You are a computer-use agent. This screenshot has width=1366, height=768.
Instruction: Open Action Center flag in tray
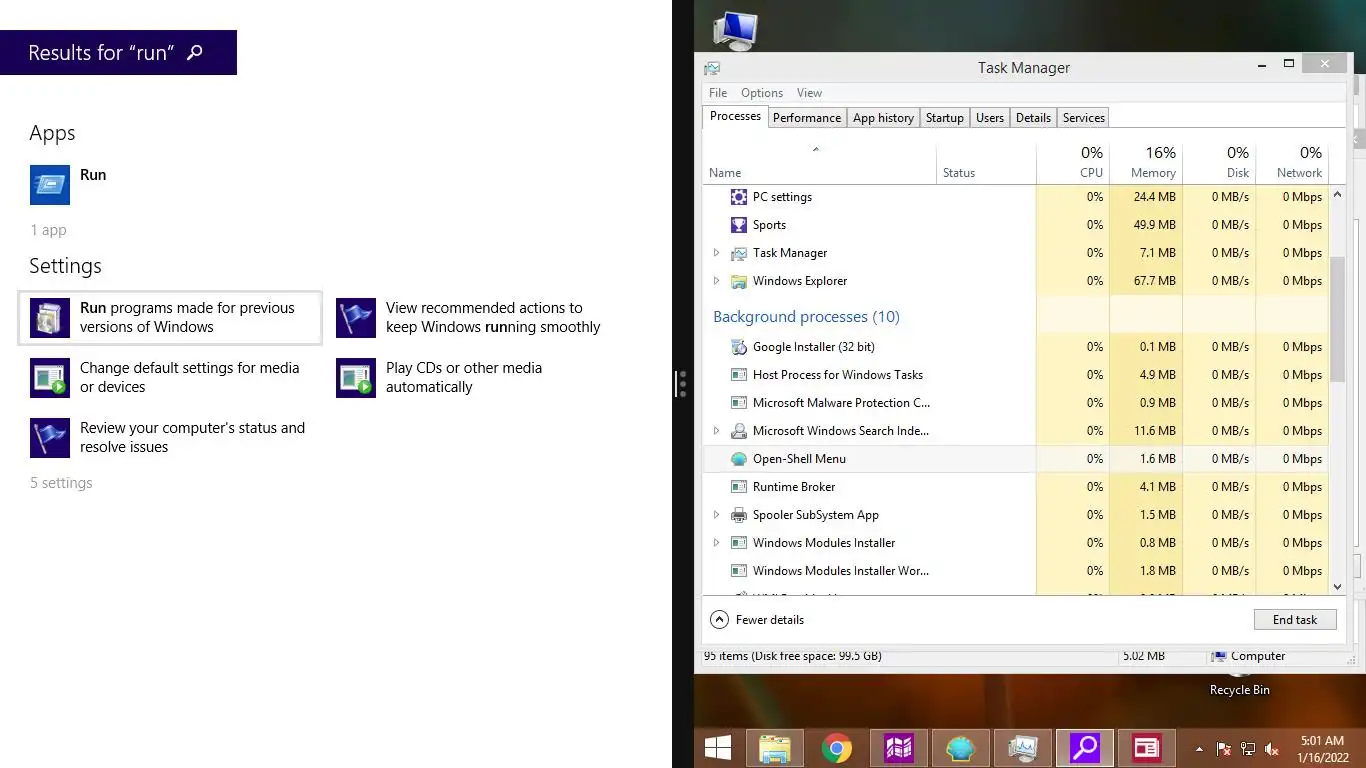[1223, 749]
